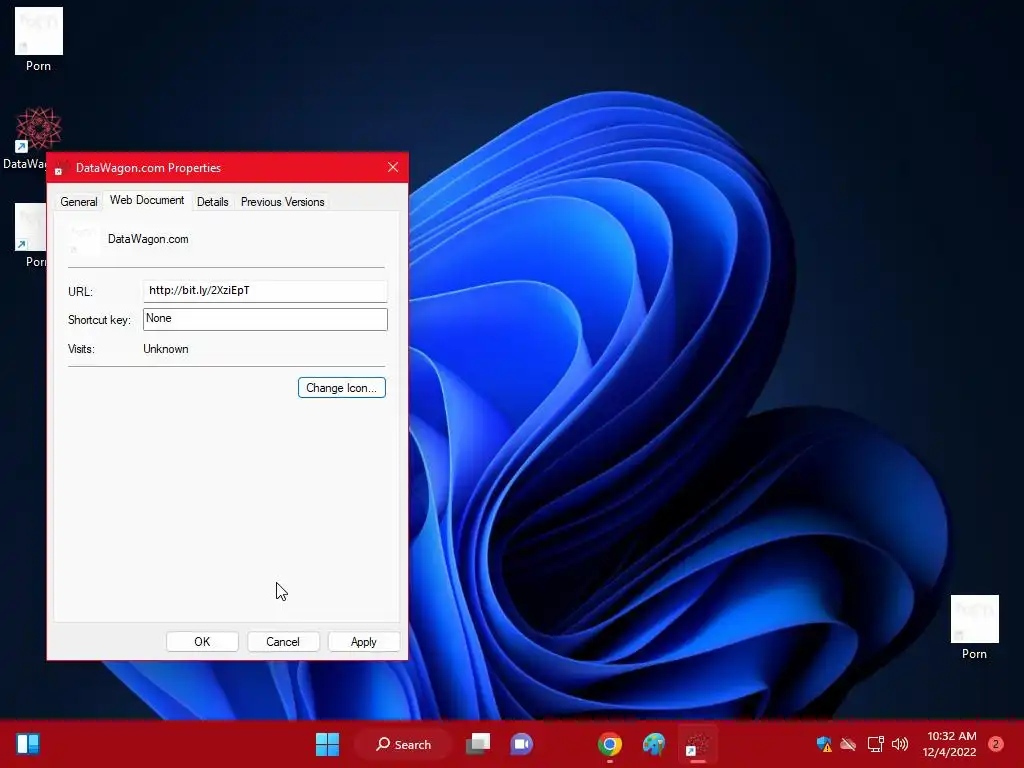This screenshot has width=1024, height=768.
Task: Click the Search box in the taskbar
Action: click(403, 744)
